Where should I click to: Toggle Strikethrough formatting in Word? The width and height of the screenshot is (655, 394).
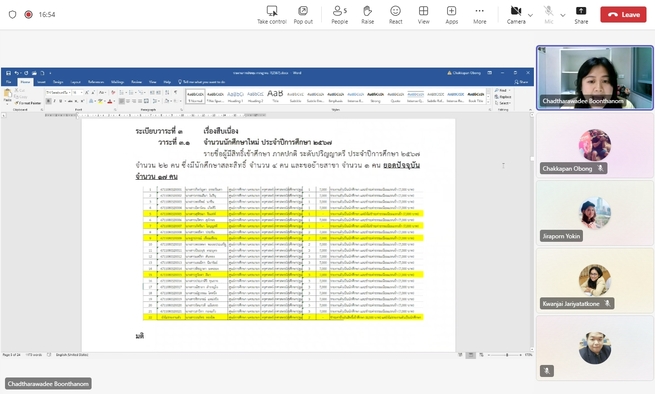(70, 101)
